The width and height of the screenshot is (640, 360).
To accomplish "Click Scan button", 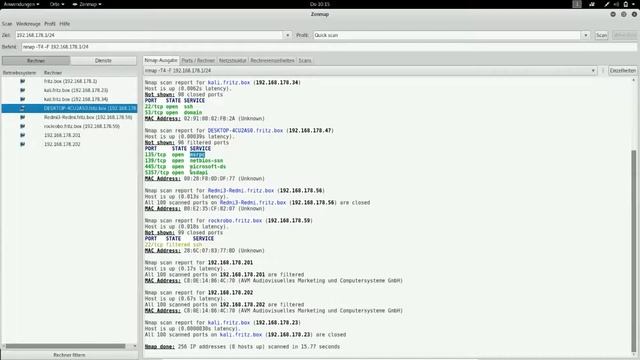I will (x=602, y=35).
